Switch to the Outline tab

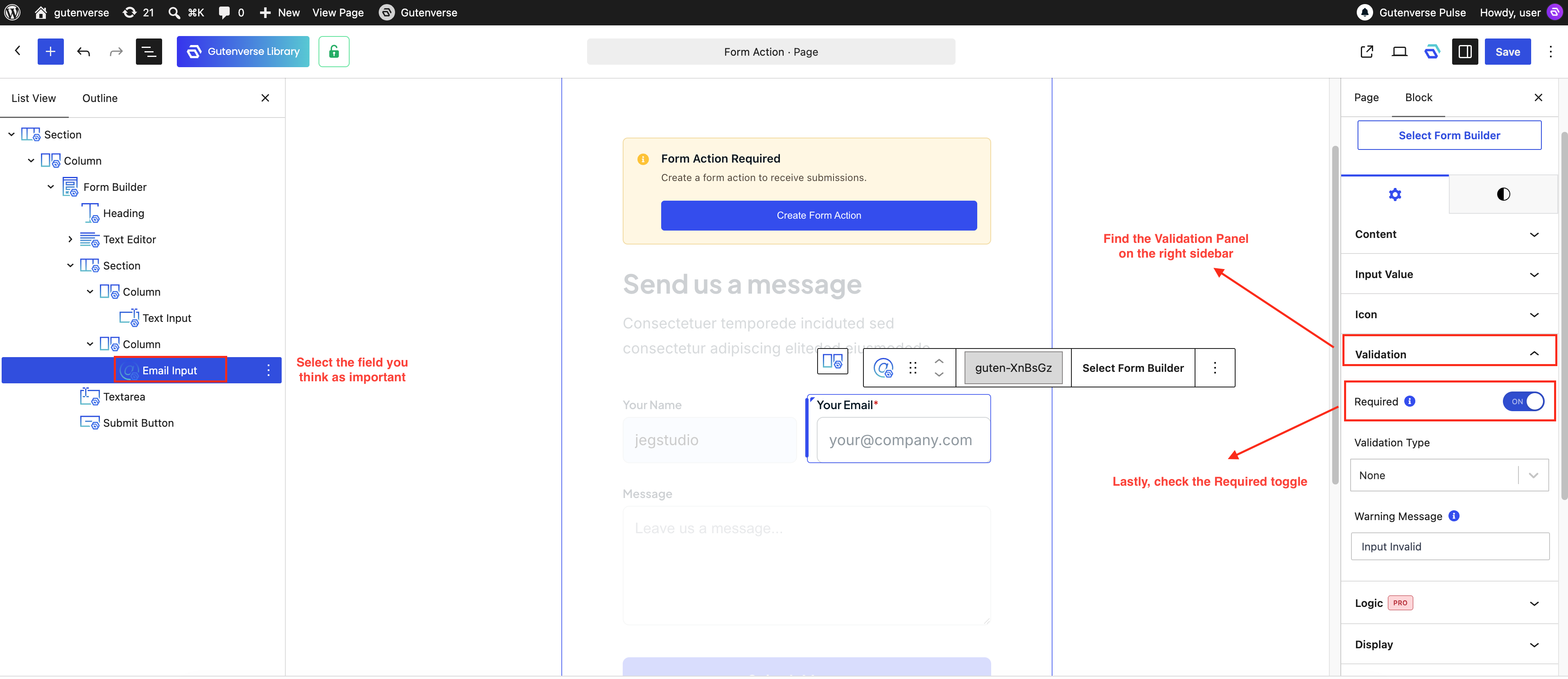pyautogui.click(x=100, y=98)
